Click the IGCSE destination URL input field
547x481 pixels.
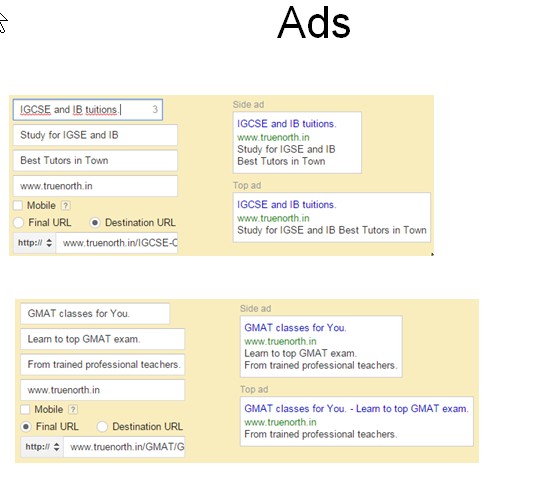click(117, 243)
